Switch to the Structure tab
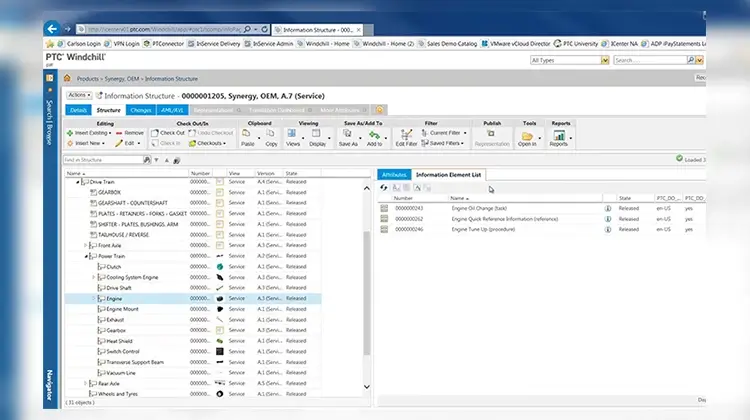750x420 pixels. pyautogui.click(x=109, y=110)
